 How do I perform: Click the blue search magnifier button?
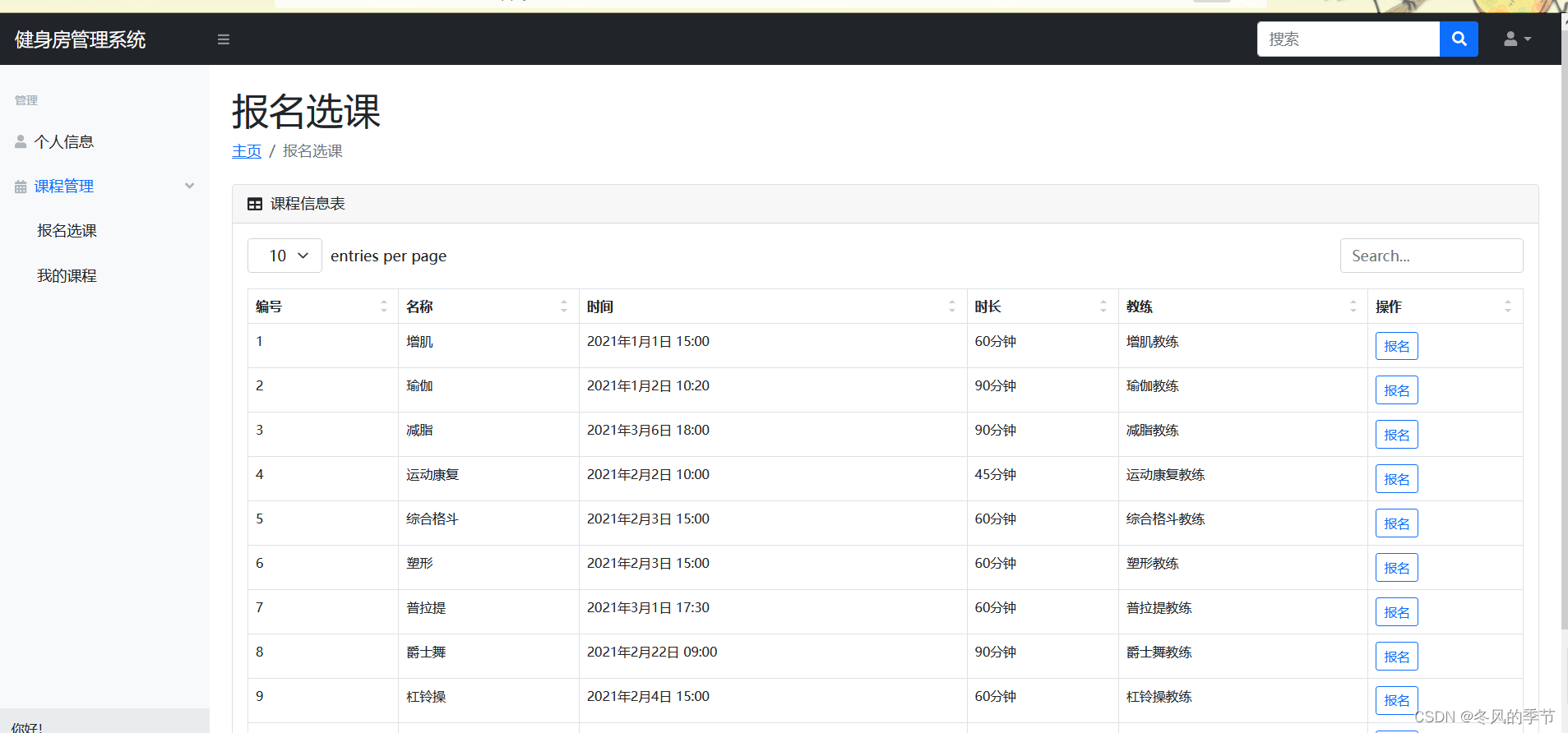1459,39
